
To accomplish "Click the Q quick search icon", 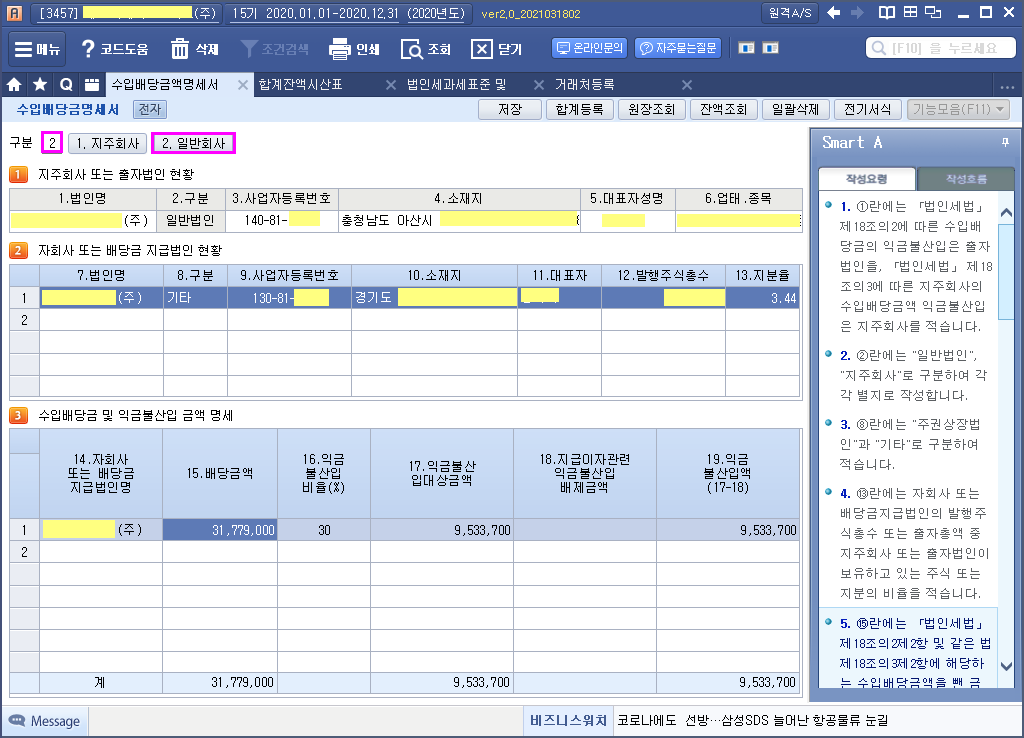I will click(66, 84).
